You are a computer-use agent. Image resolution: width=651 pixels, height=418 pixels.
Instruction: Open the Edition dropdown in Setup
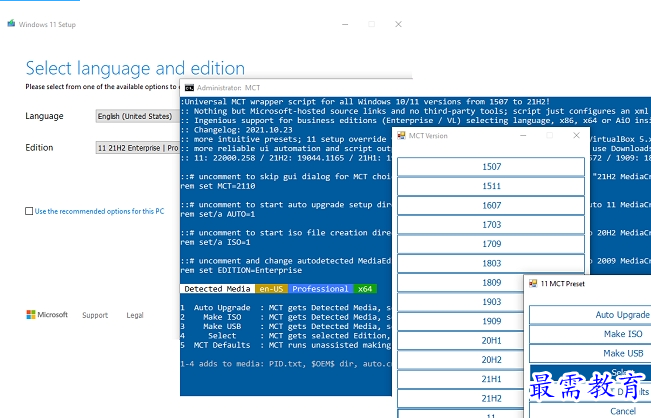coord(137,148)
